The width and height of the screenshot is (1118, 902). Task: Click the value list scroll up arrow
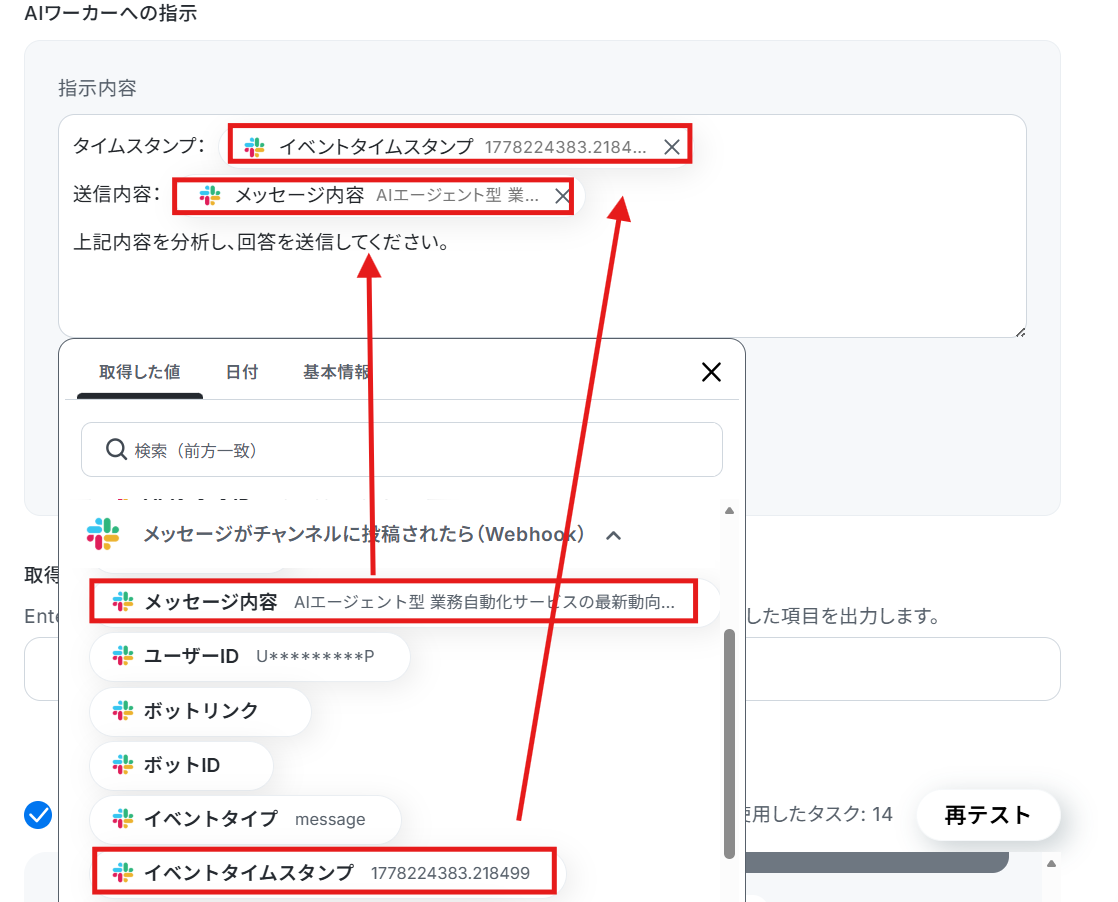729,511
